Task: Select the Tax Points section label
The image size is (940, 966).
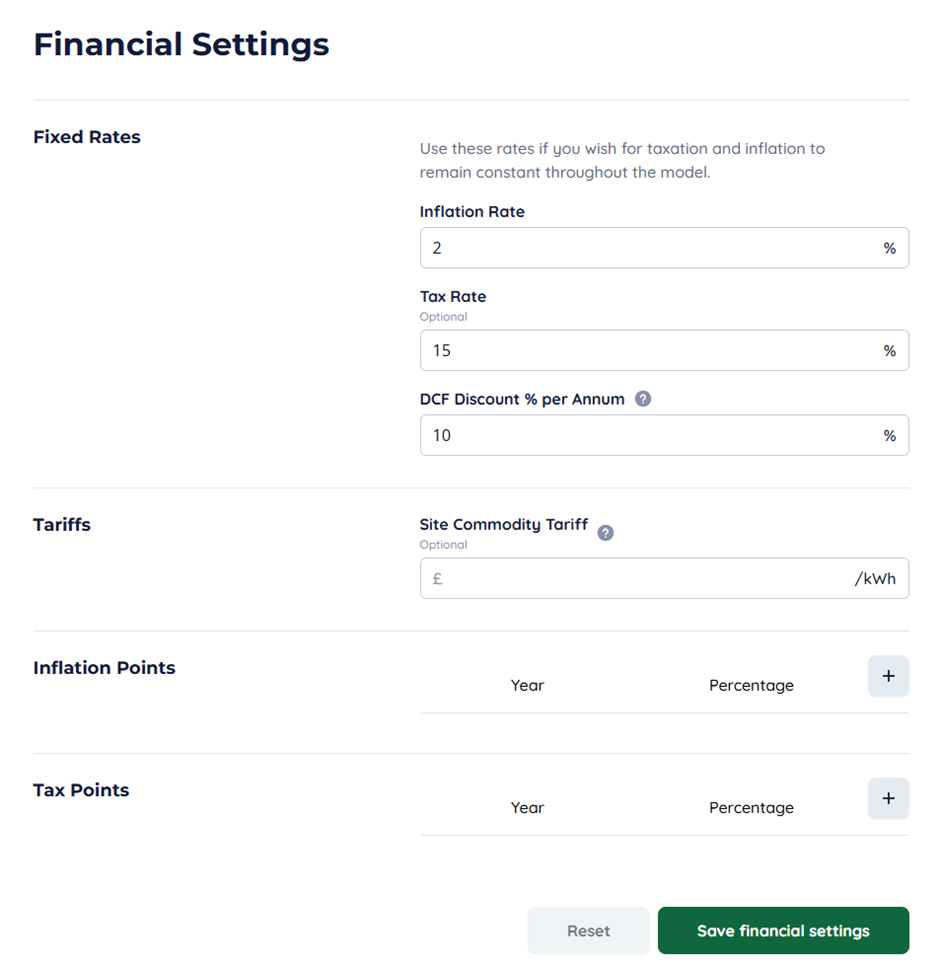Action: (81, 789)
